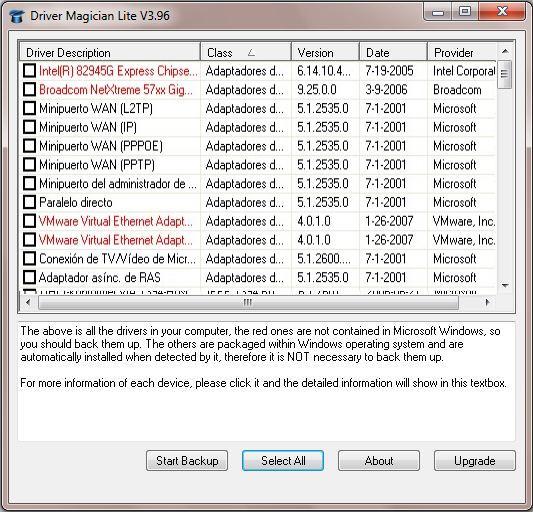Tick the Paralelo directo checkbox

[x=30, y=202]
